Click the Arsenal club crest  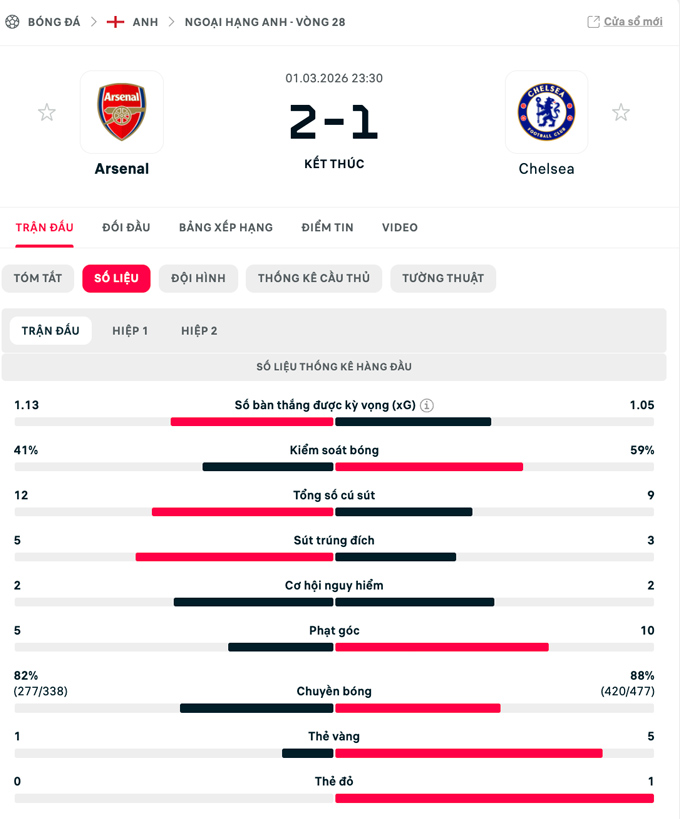(x=122, y=112)
